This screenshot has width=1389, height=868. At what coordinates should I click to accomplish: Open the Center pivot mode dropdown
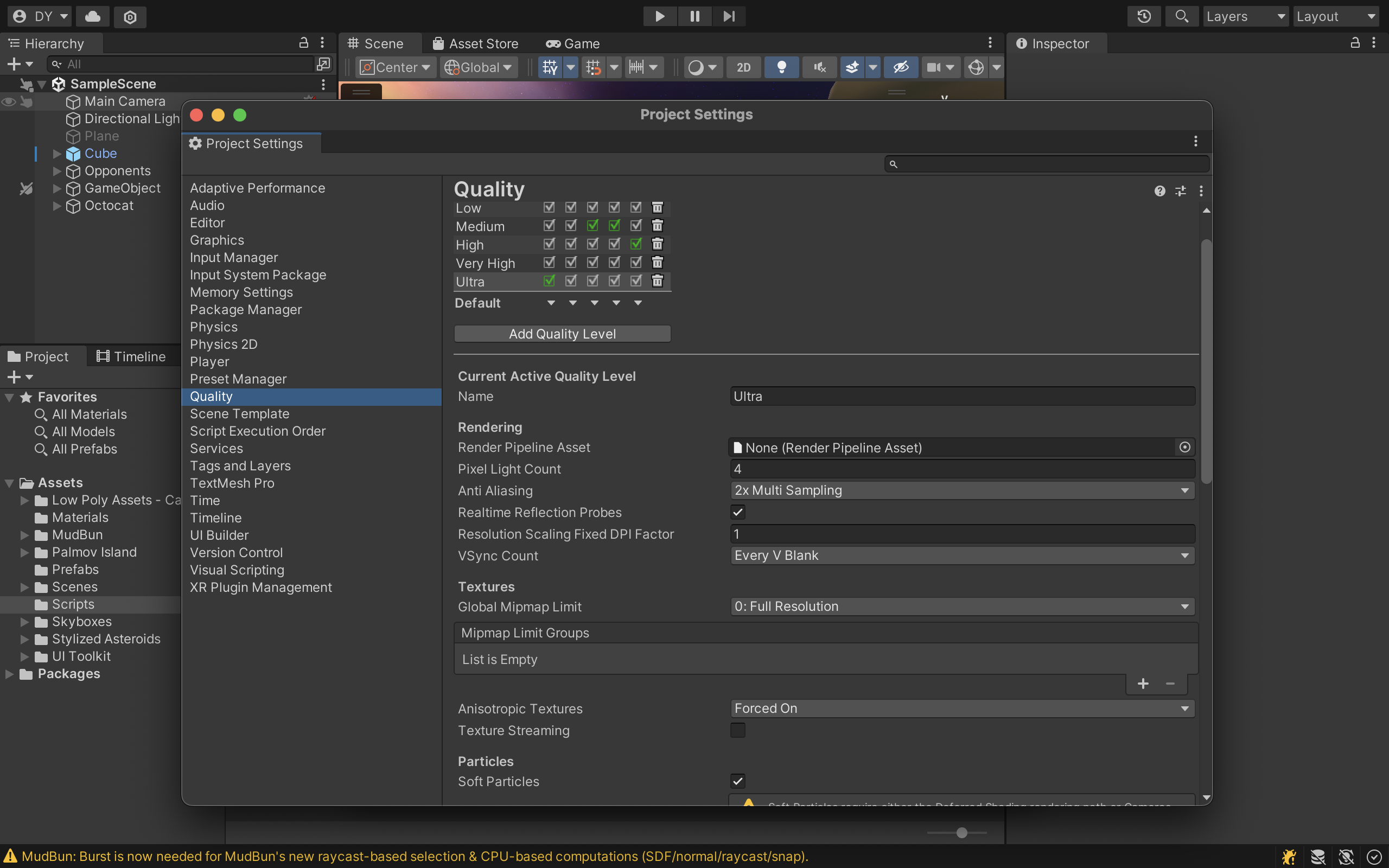[x=396, y=67]
